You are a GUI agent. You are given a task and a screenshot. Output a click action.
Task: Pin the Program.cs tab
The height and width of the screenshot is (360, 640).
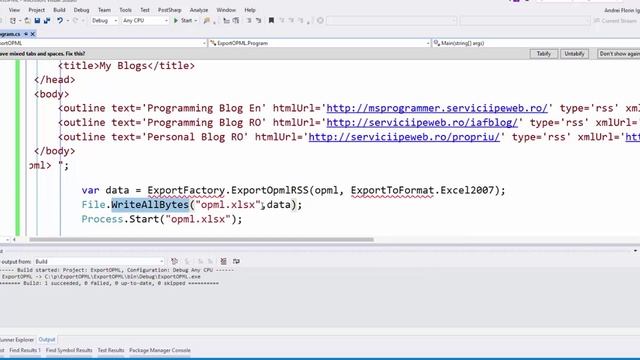[x=26, y=34]
